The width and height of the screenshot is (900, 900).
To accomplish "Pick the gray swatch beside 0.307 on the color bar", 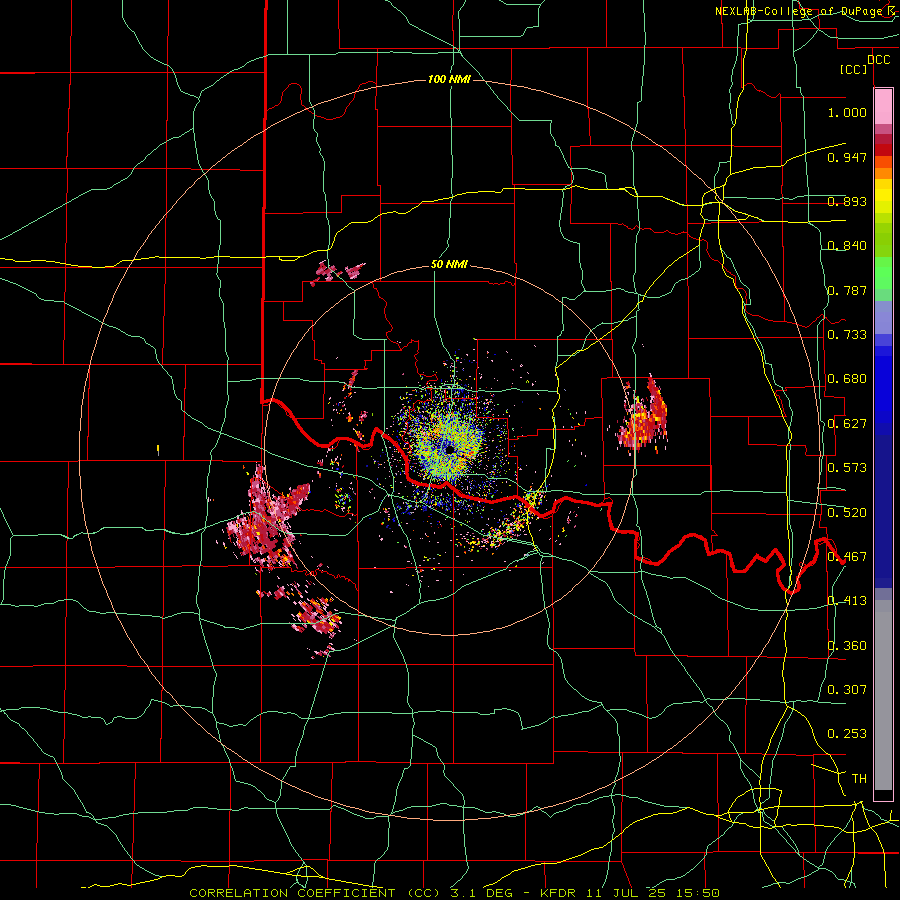I will (x=883, y=695).
